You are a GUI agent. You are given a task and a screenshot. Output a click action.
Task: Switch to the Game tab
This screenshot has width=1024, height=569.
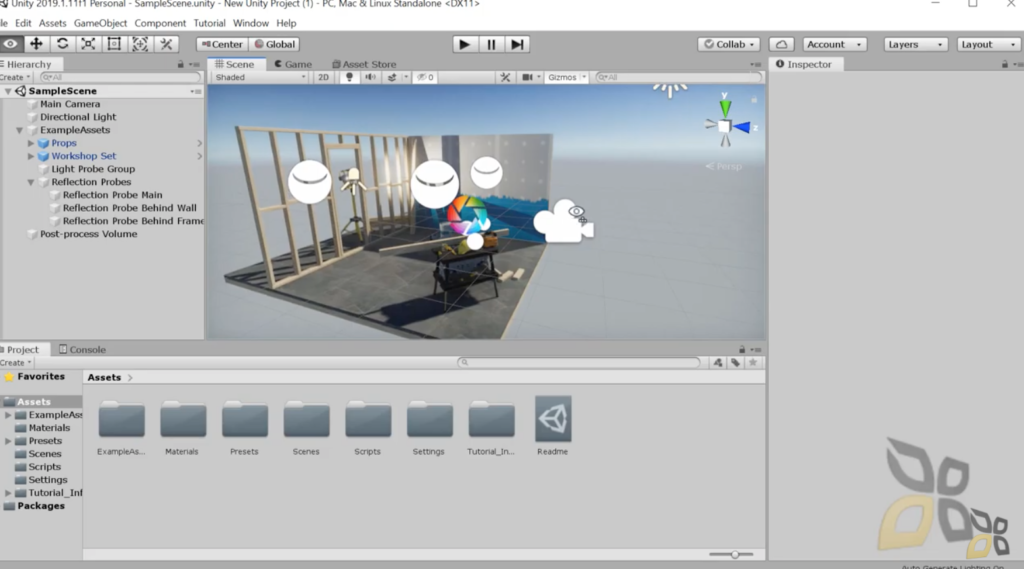coord(293,64)
